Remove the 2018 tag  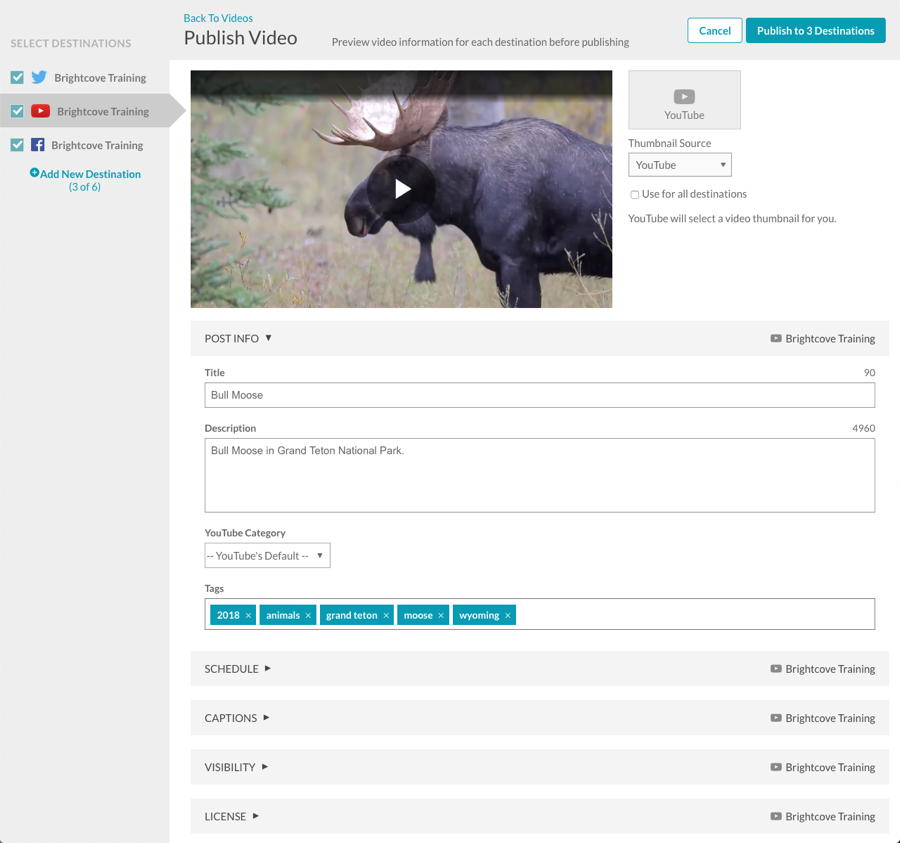click(x=249, y=616)
